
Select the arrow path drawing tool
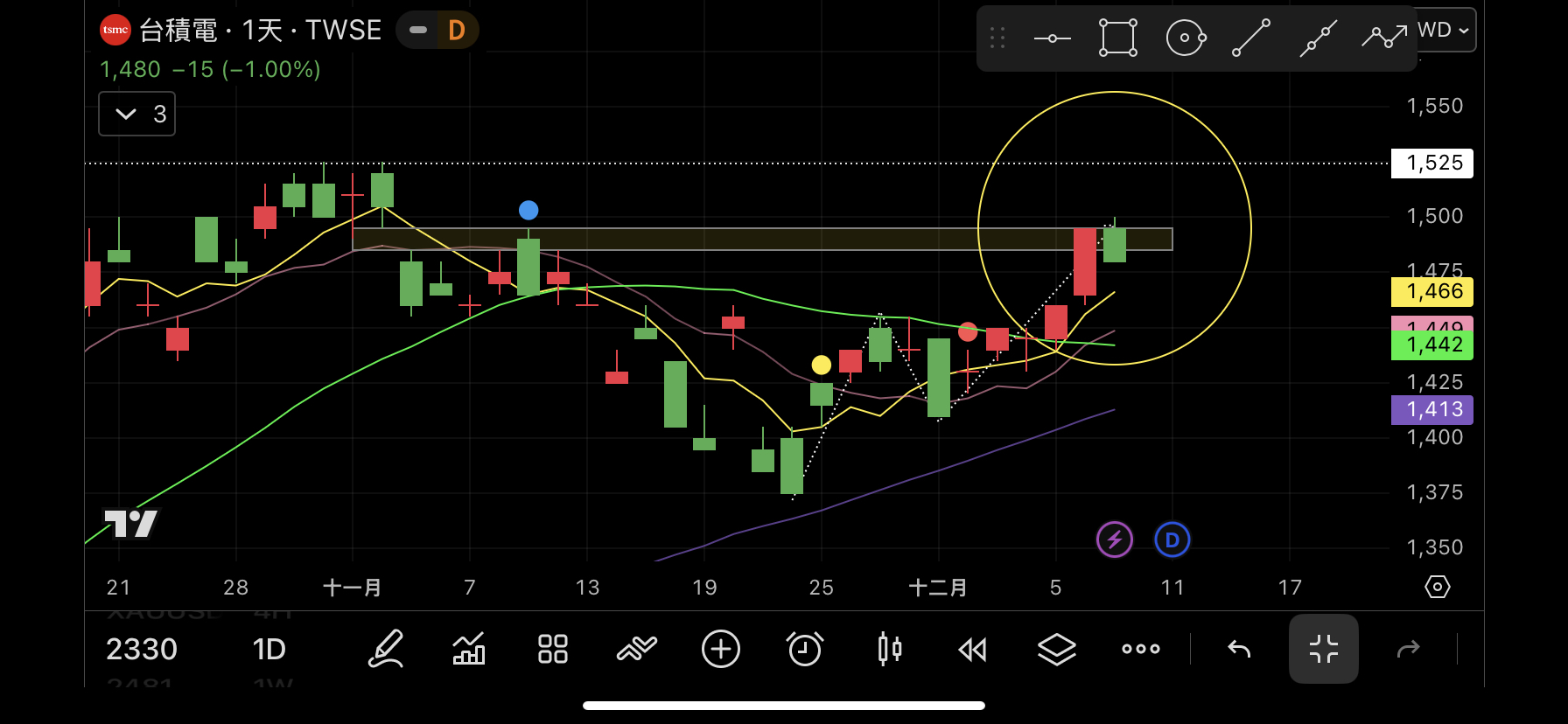click(x=1384, y=37)
